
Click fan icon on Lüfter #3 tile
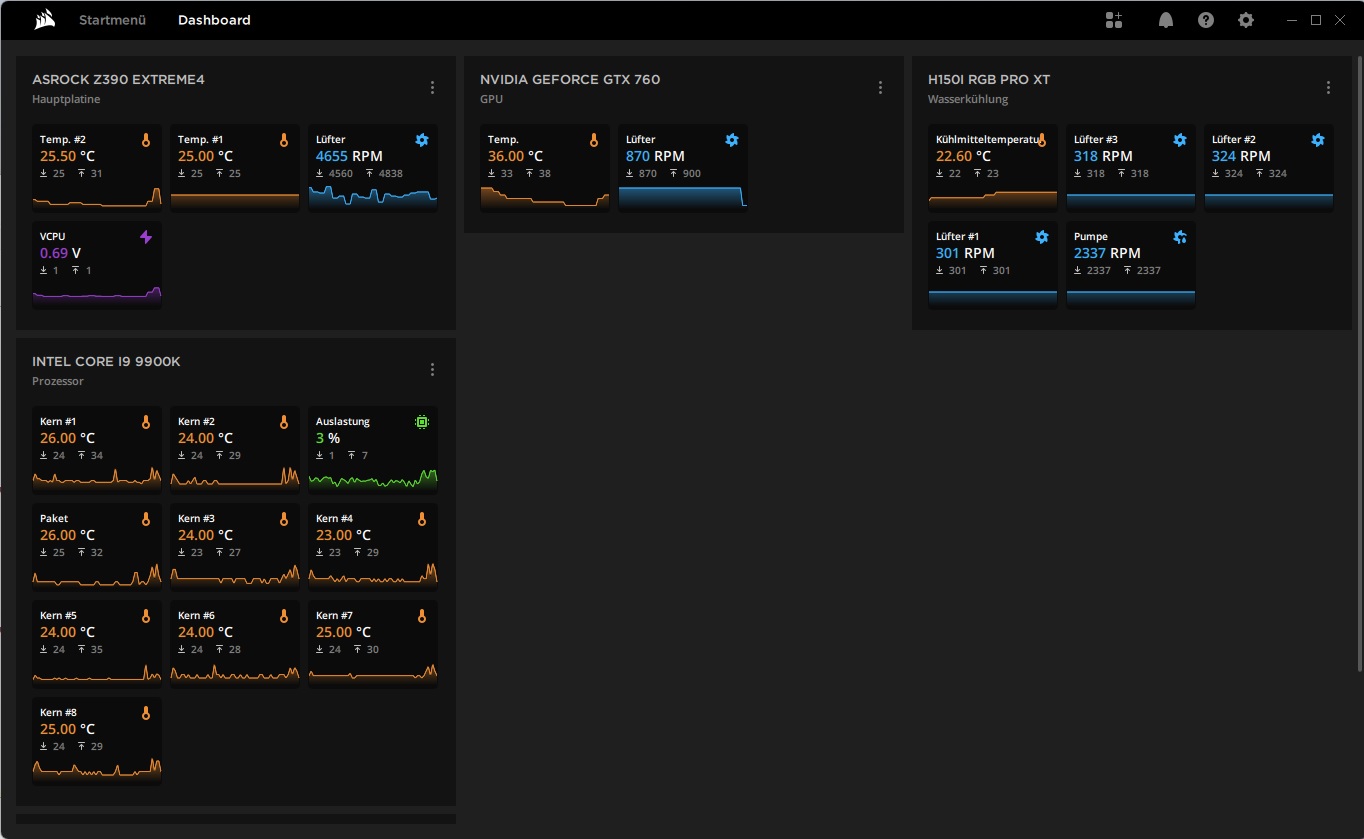click(x=1180, y=141)
